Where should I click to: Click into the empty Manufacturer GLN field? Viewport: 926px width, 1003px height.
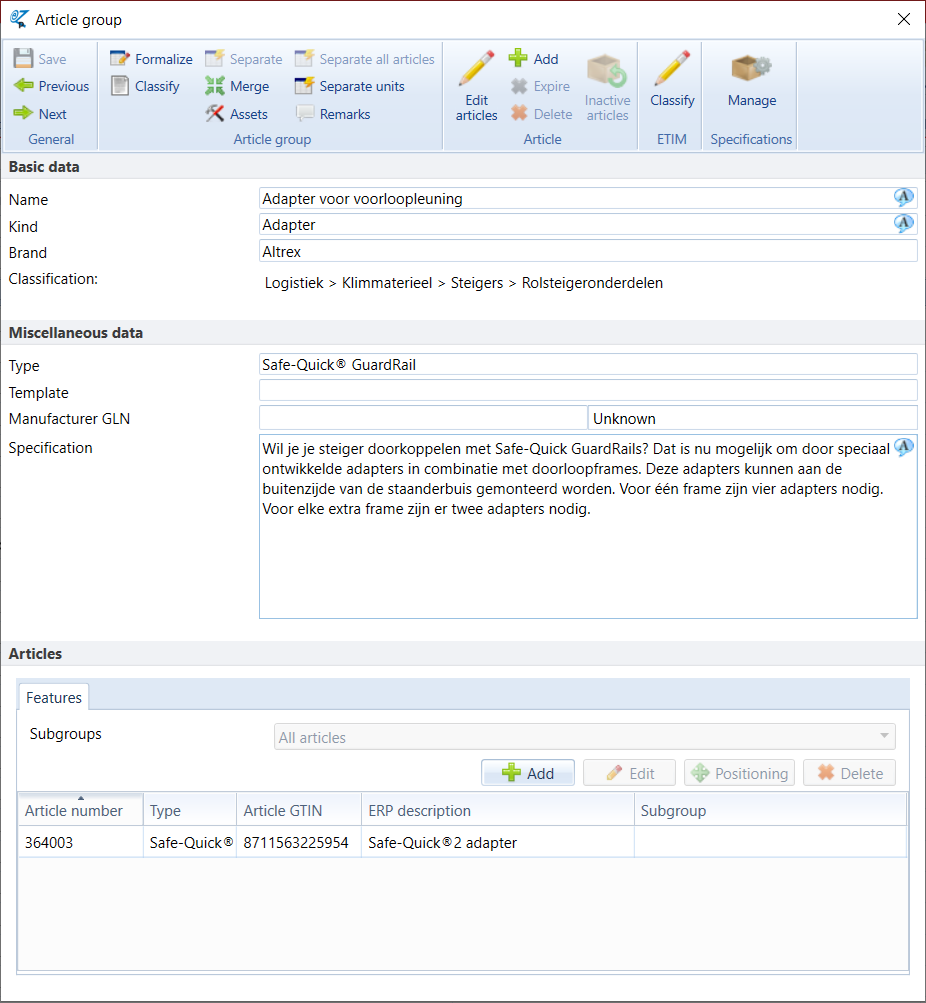(x=423, y=418)
